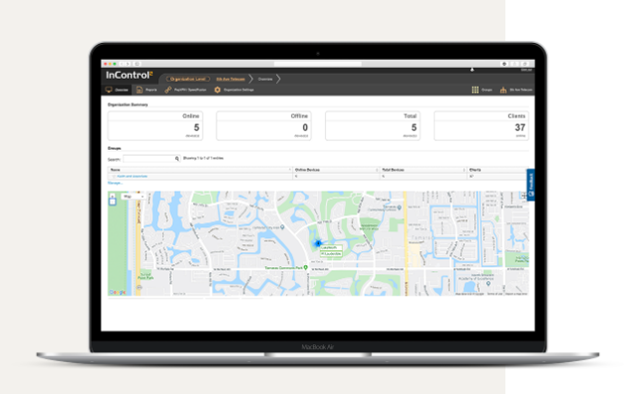Click the blue device cluster marker on map
The height and width of the screenshot is (394, 624).
[318, 243]
